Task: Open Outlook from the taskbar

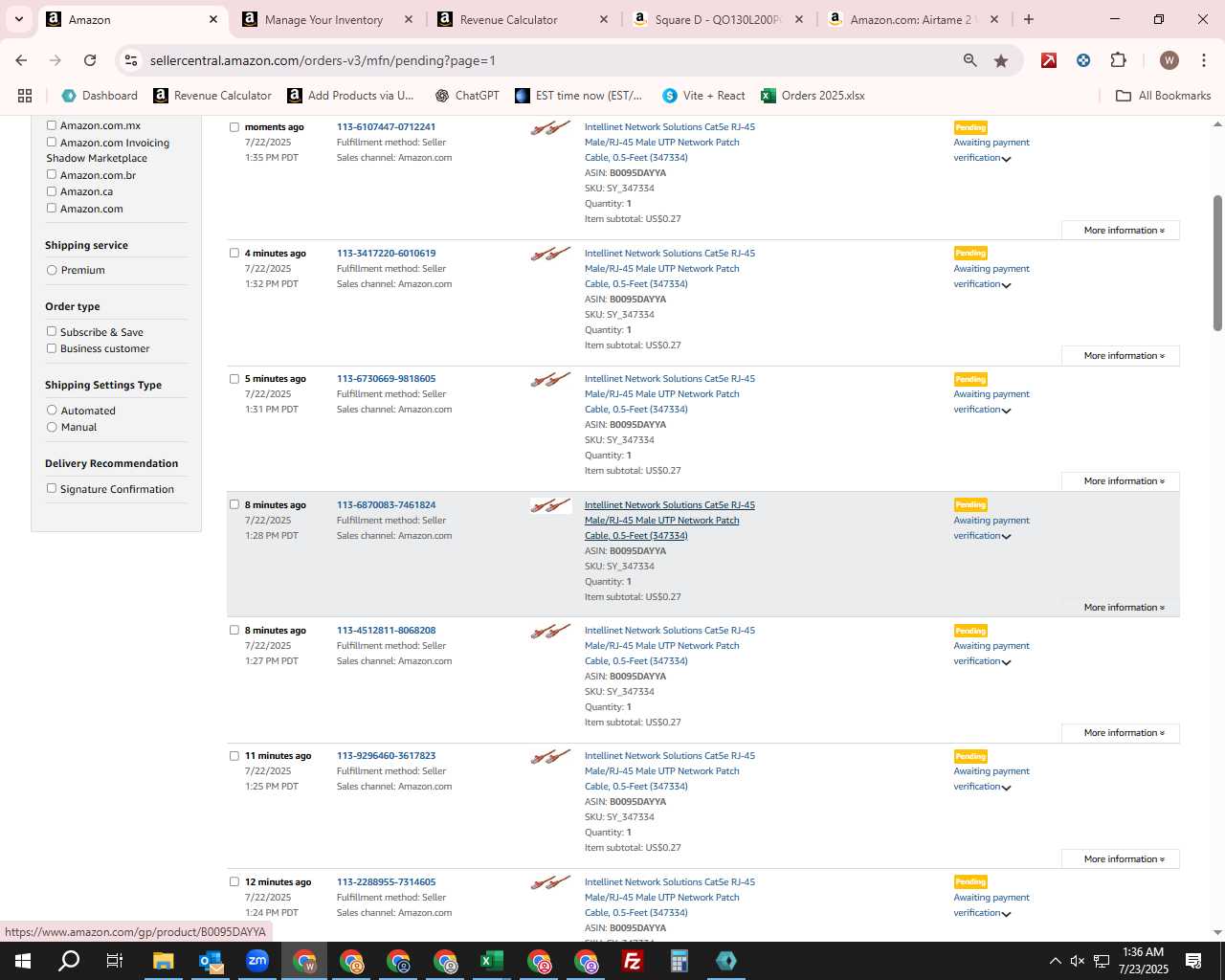Action: click(x=210, y=961)
